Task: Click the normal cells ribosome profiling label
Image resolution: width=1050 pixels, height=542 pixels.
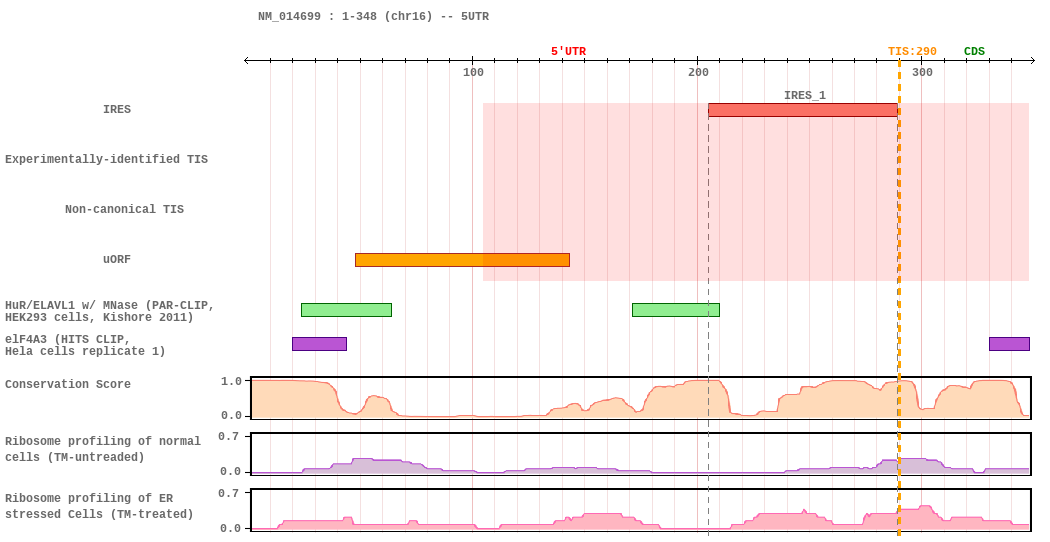Action: tap(102, 449)
